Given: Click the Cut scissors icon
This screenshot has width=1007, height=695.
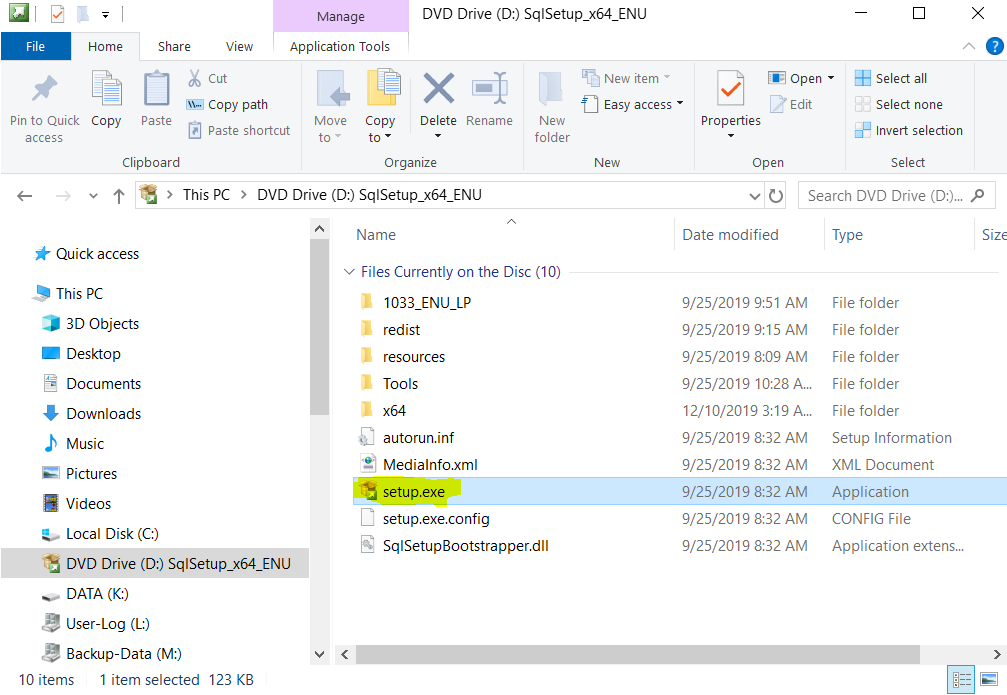Looking at the screenshot, I should pyautogui.click(x=195, y=78).
